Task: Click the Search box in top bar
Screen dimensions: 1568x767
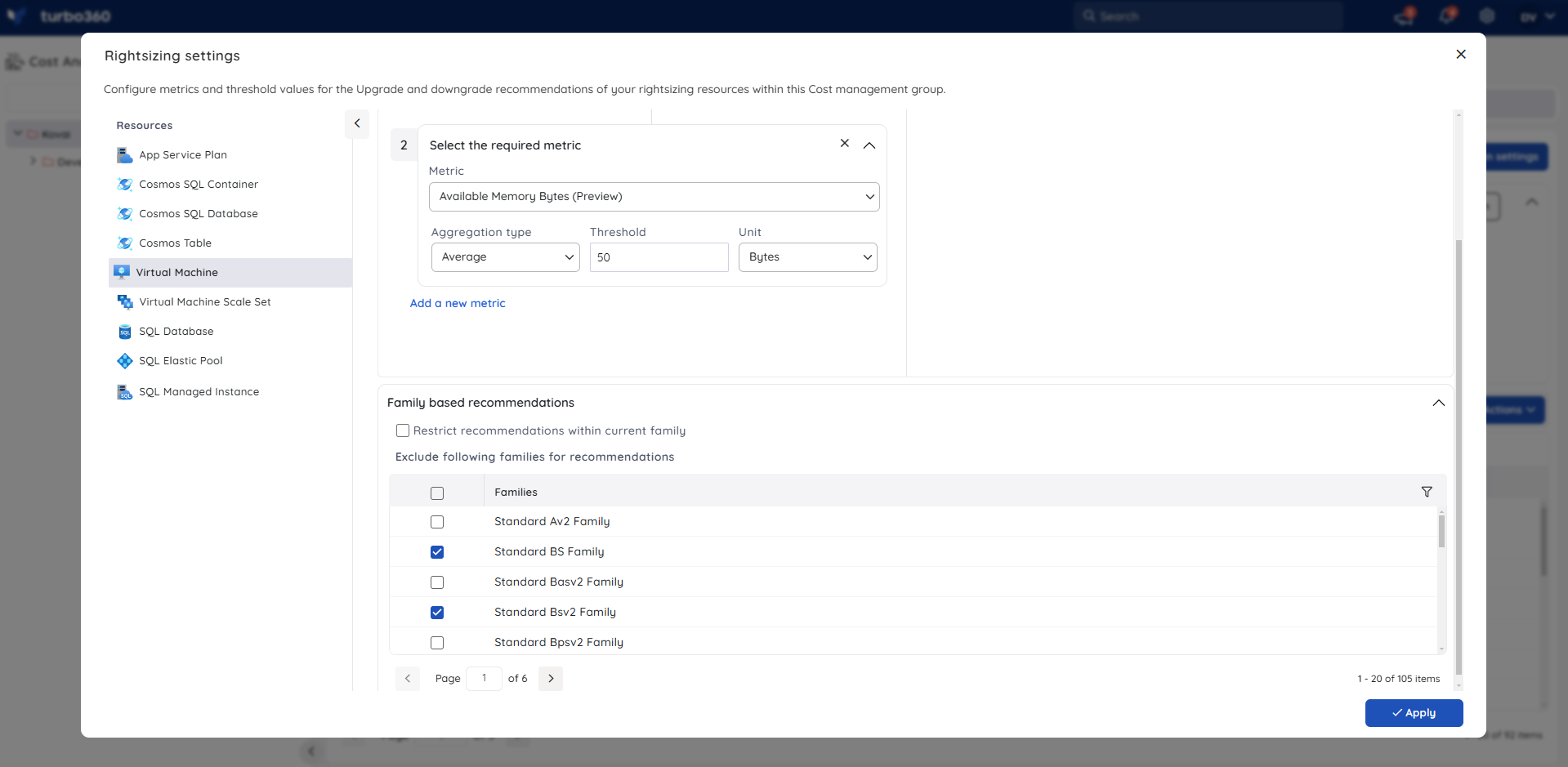Action: (1209, 16)
